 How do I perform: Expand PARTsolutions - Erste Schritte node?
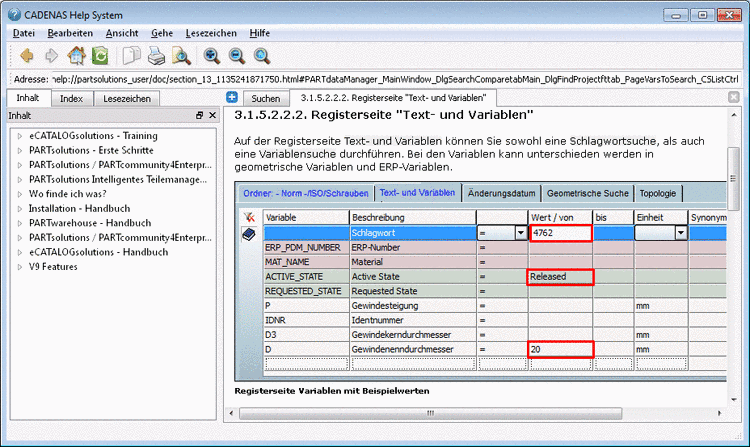[x=20, y=151]
